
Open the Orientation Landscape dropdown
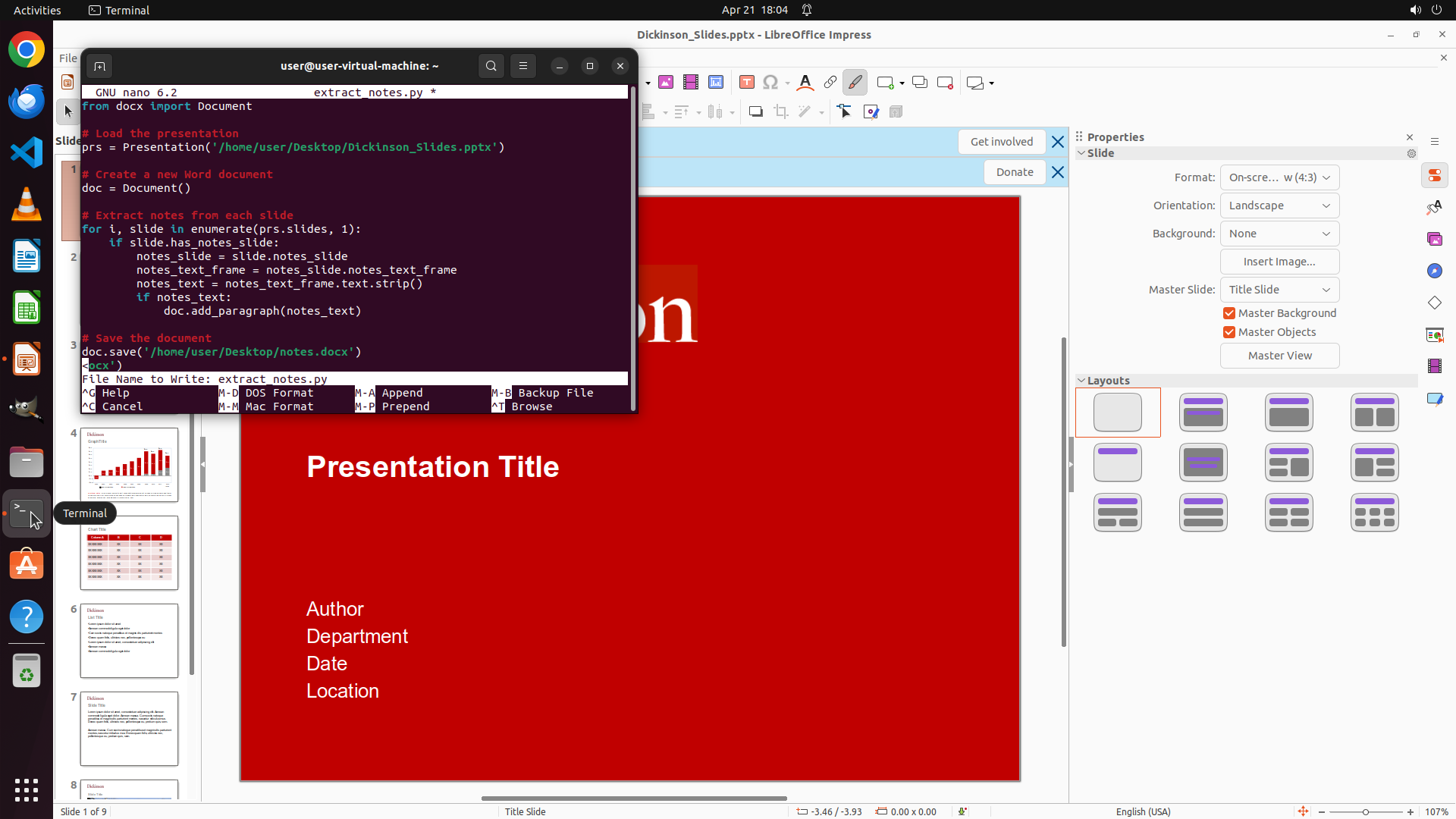point(1279,206)
